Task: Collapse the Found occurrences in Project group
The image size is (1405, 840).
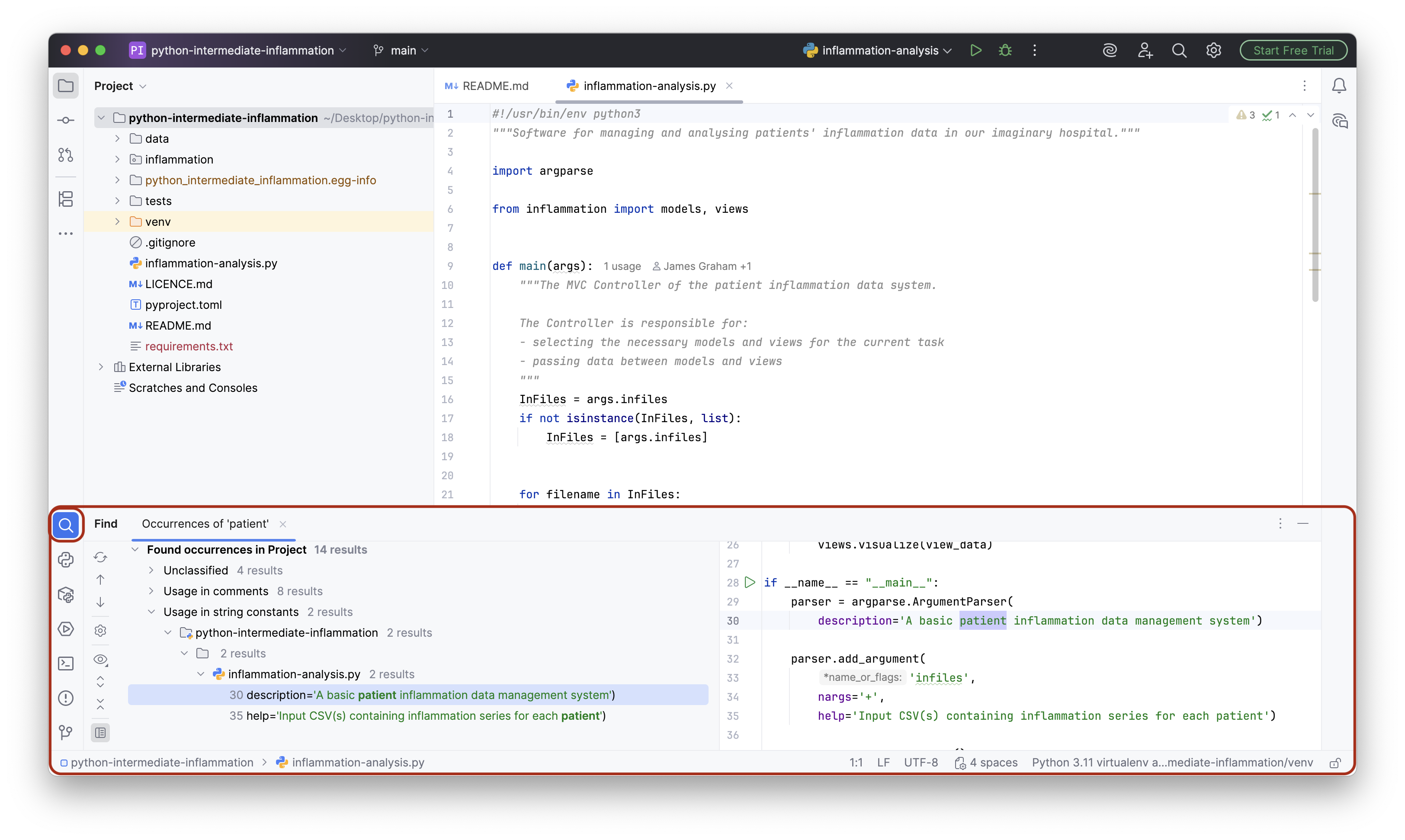Action: point(135,549)
